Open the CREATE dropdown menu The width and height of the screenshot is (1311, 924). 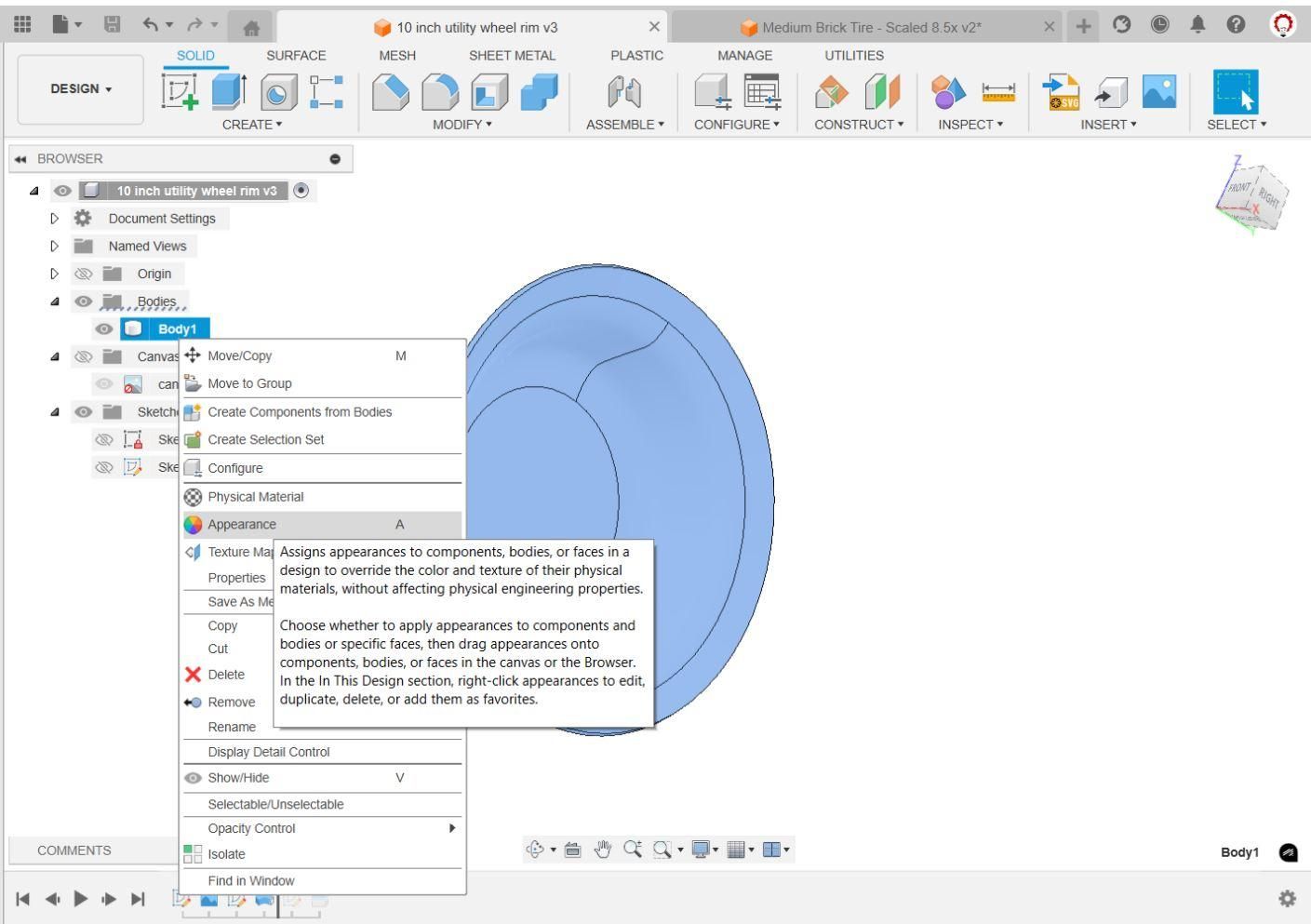252,124
